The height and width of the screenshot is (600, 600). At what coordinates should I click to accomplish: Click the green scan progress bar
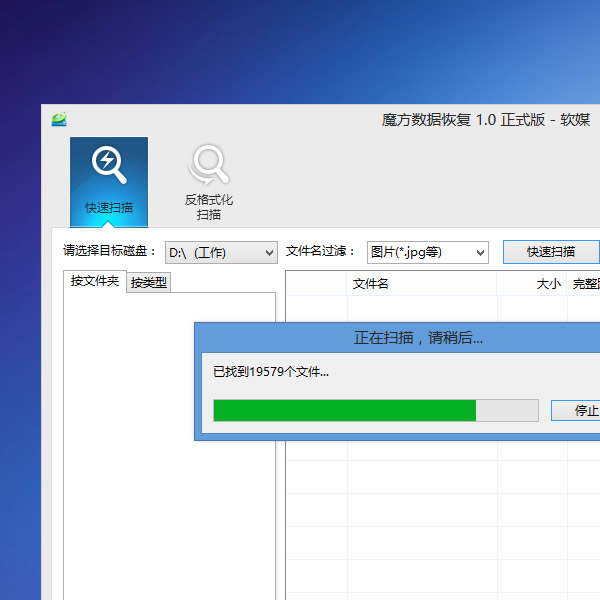[x=376, y=411]
